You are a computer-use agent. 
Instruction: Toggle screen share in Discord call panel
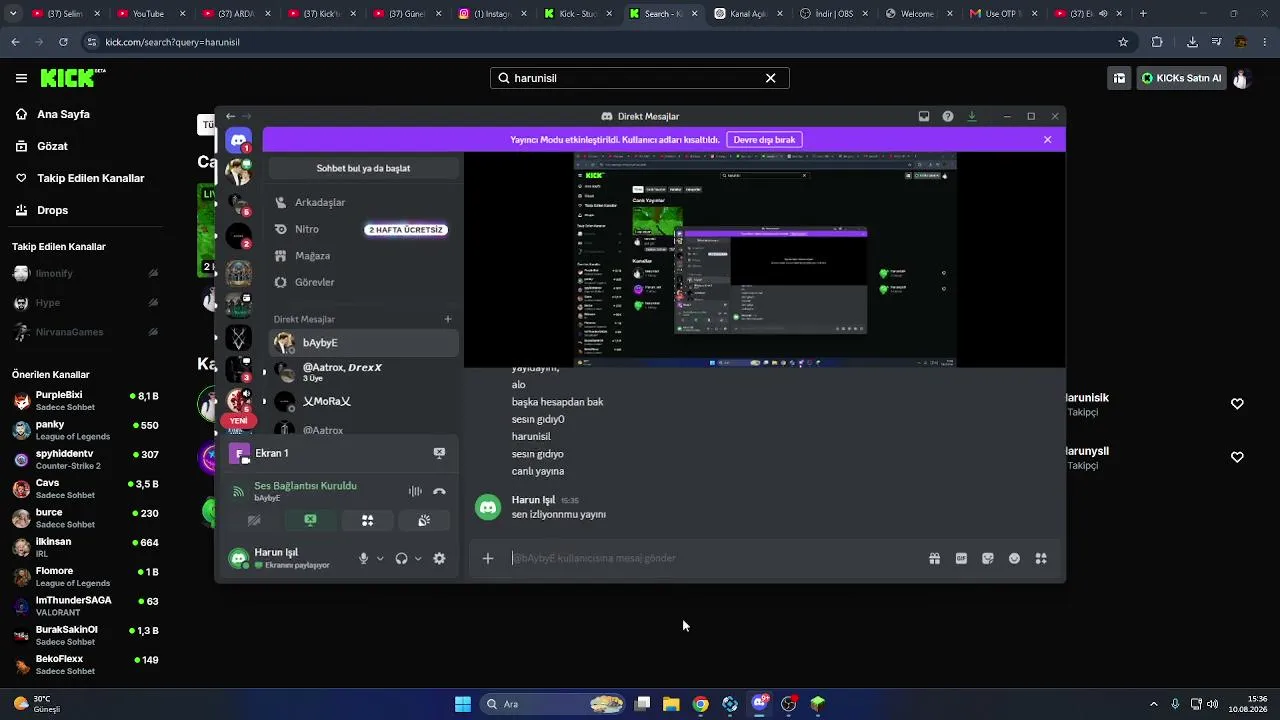pyautogui.click(x=310, y=520)
